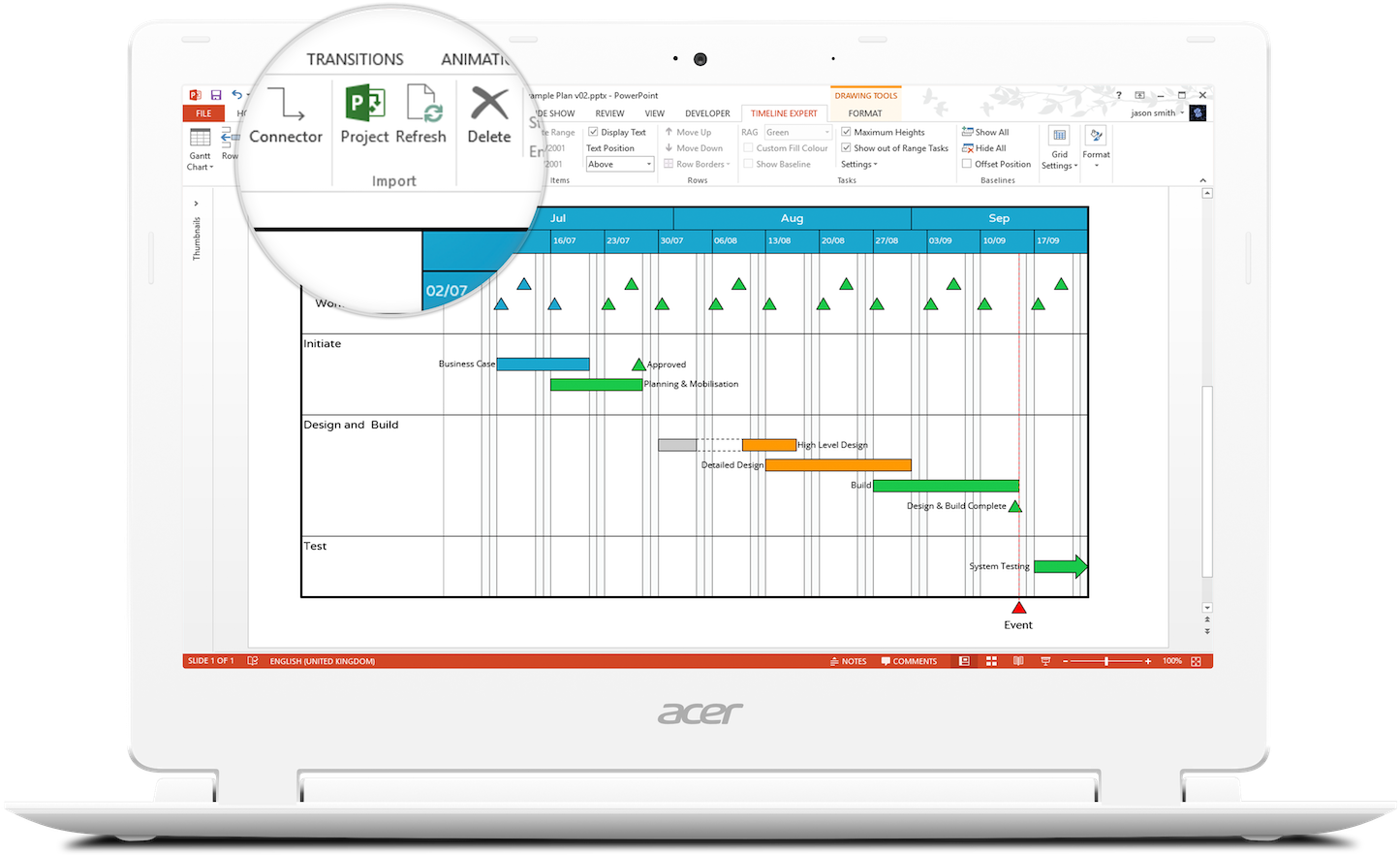
Task: Open Comments from the status bar
Action: pyautogui.click(x=909, y=661)
